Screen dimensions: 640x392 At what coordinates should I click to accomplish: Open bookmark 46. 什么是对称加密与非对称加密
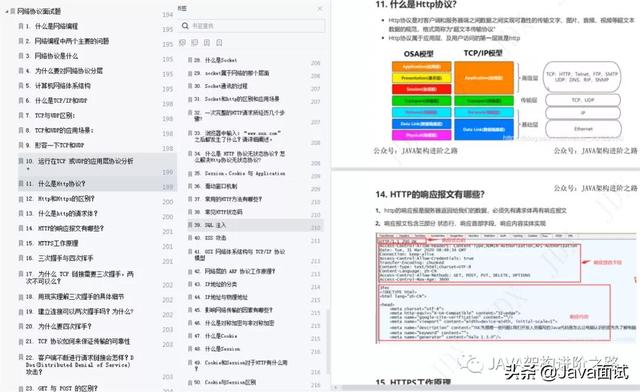234,323
